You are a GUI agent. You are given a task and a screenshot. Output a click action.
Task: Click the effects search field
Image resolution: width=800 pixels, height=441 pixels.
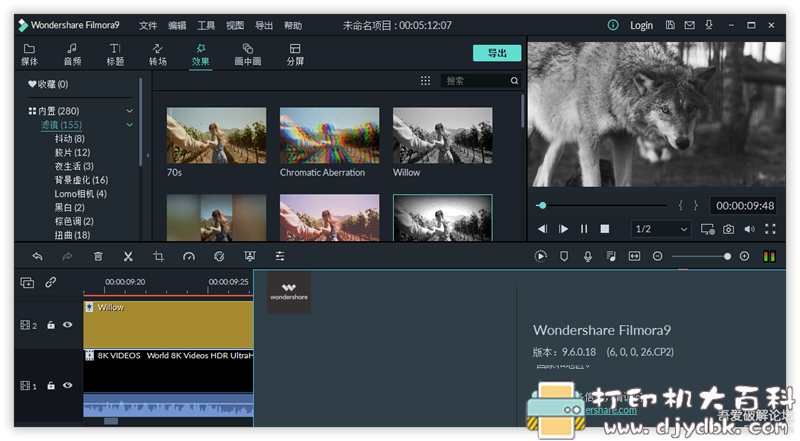click(474, 81)
